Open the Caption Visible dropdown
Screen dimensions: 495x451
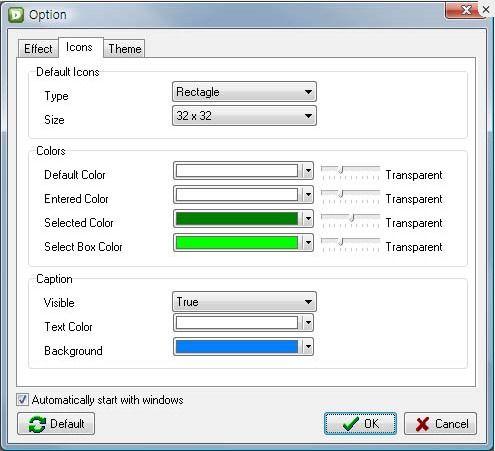coord(244,302)
